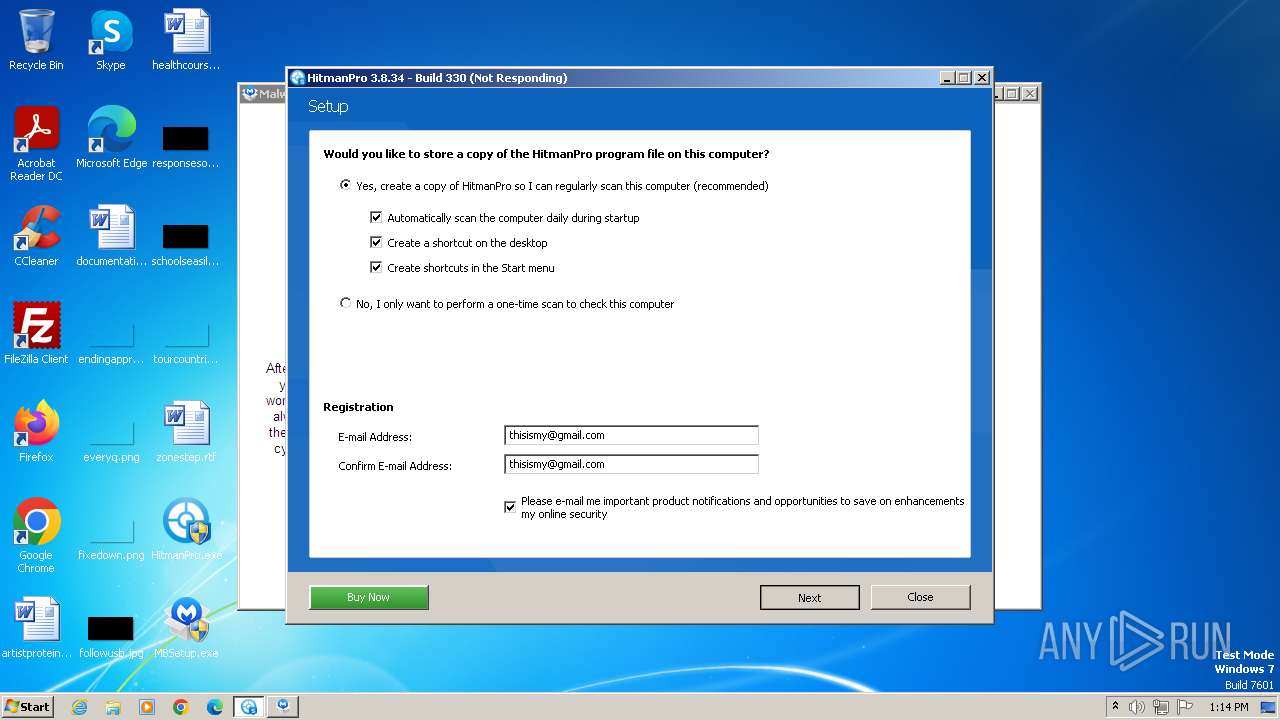
Task: Click the HitmanPro title bar icon
Action: 297,78
